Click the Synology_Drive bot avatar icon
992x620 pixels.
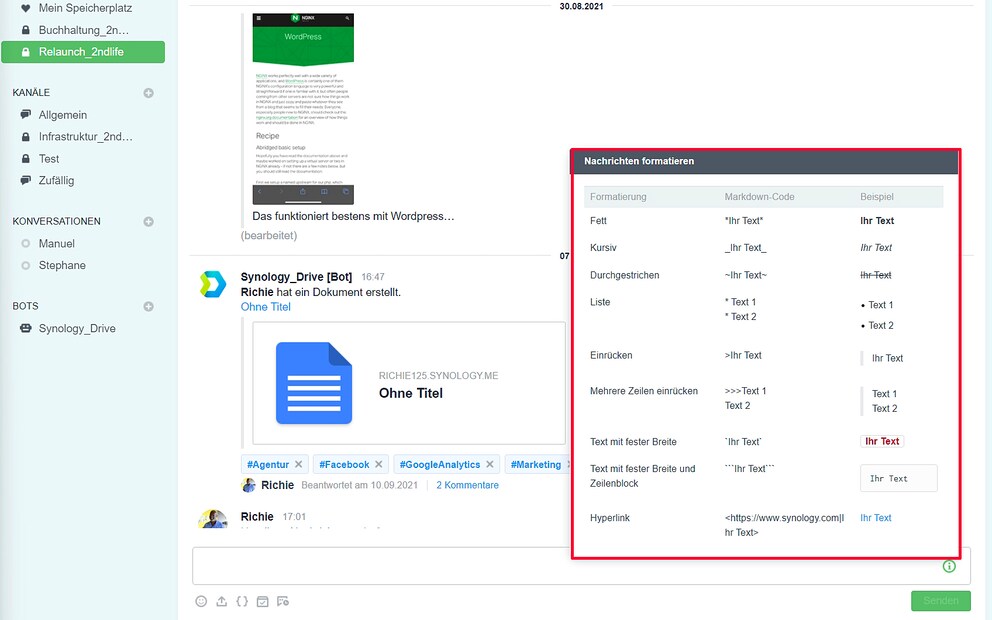(x=213, y=284)
